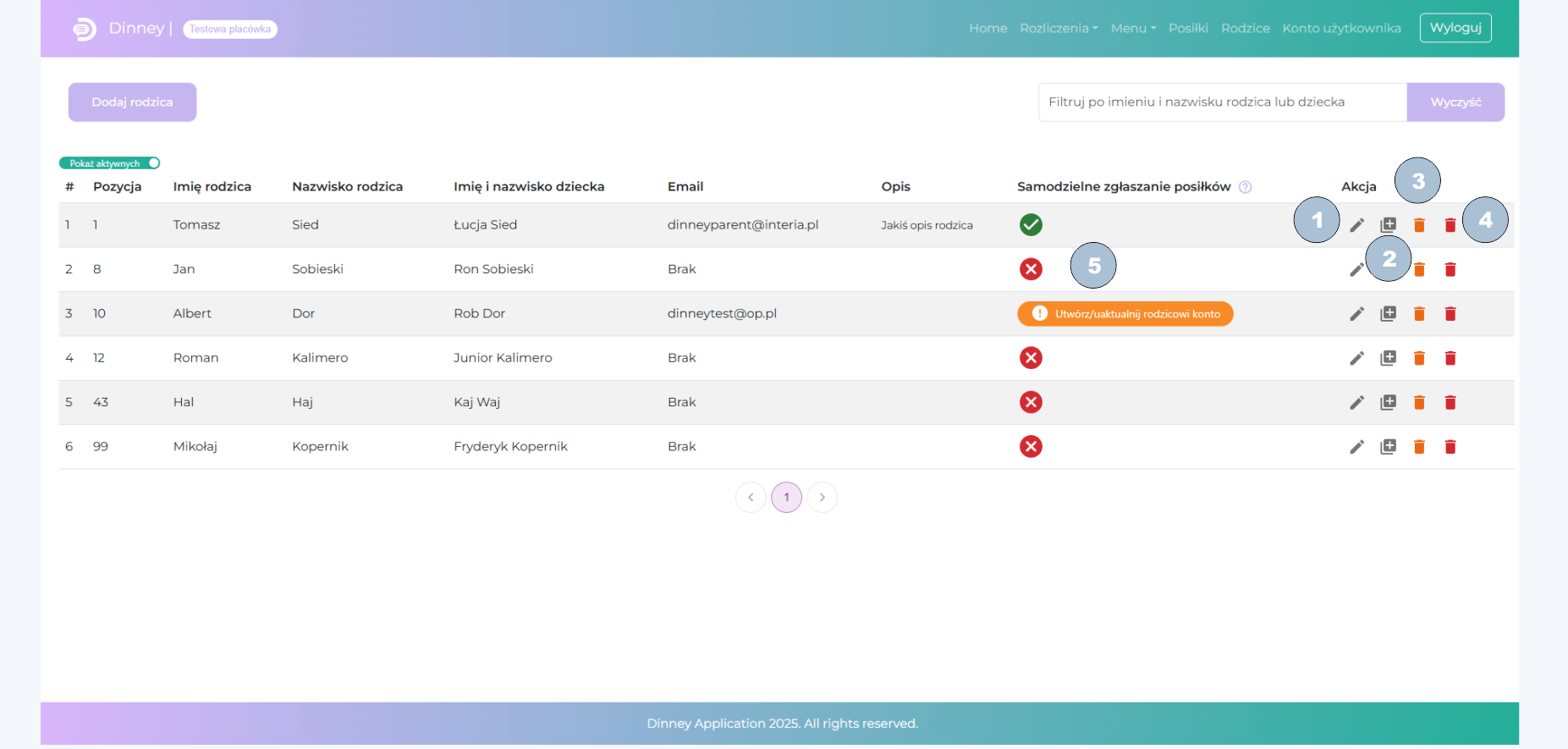This screenshot has height=749, width=1568.
Task: Expand the Rozliczenia dropdown in navbar
Action: pyautogui.click(x=1058, y=28)
